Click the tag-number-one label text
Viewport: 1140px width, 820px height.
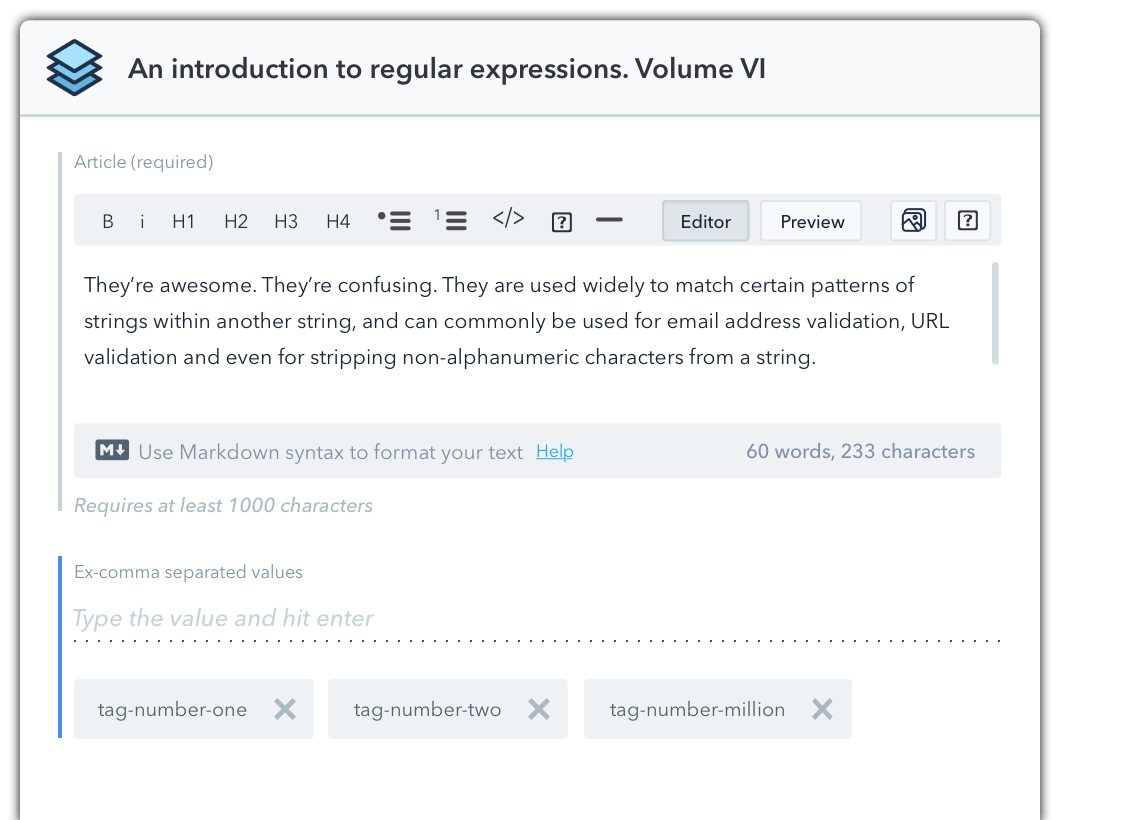pyautogui.click(x=172, y=710)
